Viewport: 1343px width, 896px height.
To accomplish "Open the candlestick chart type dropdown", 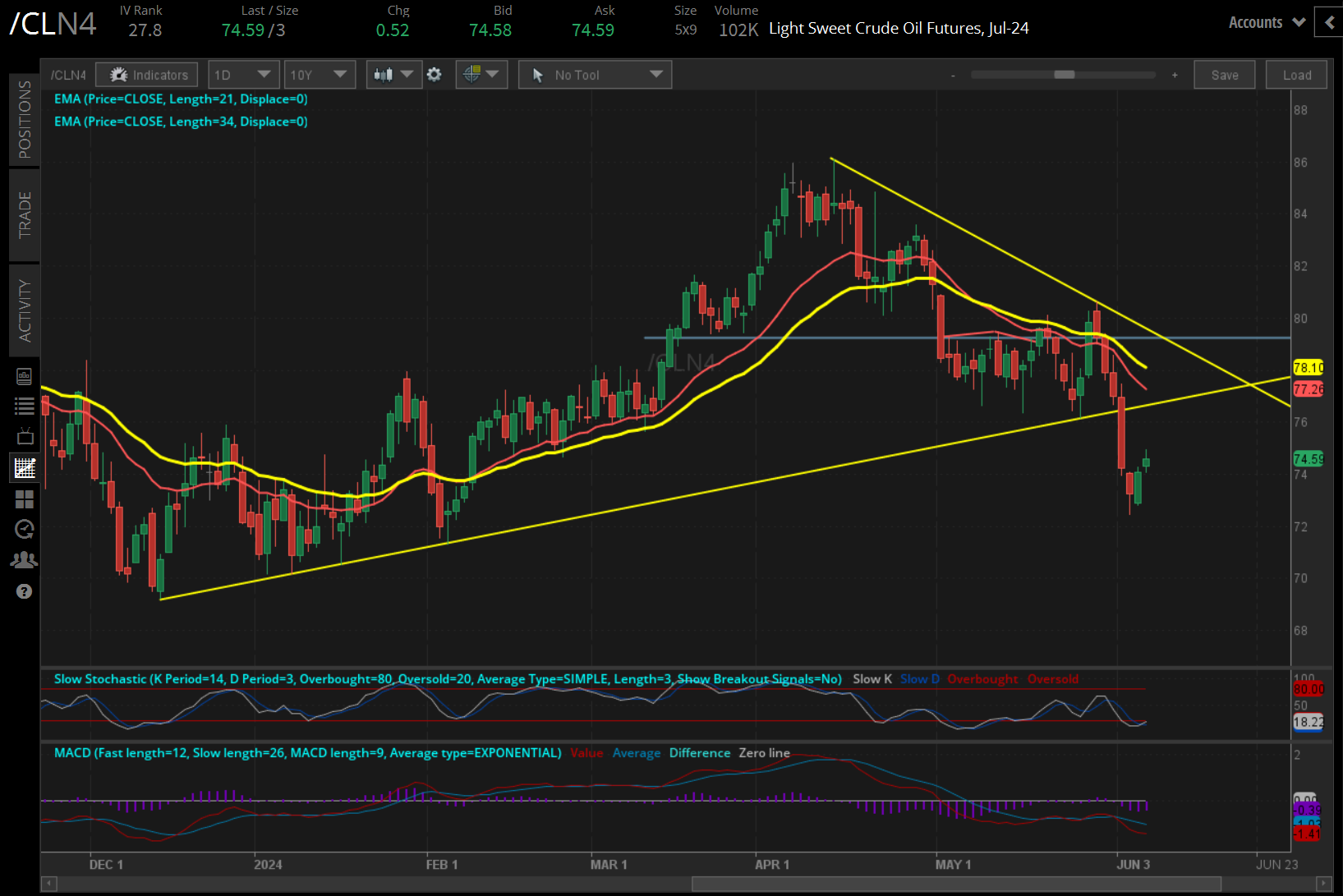I will click(394, 75).
